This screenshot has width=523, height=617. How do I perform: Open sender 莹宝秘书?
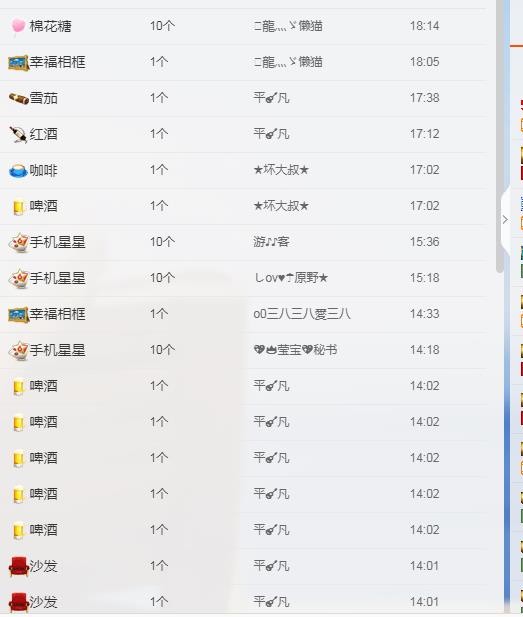point(296,350)
